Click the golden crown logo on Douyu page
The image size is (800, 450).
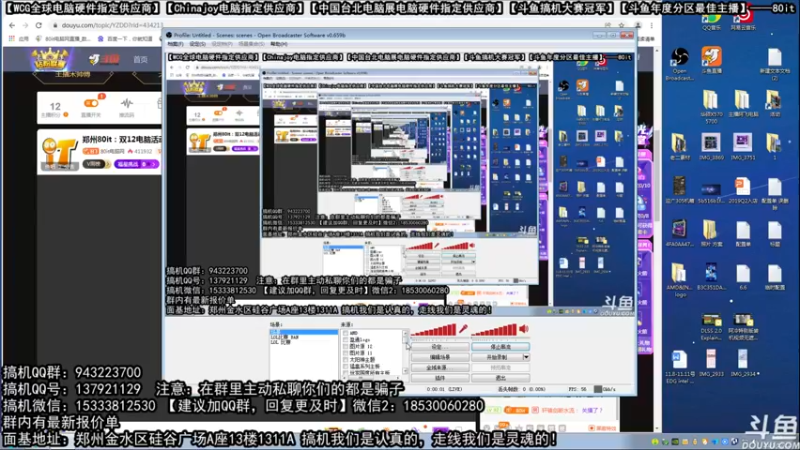49,59
